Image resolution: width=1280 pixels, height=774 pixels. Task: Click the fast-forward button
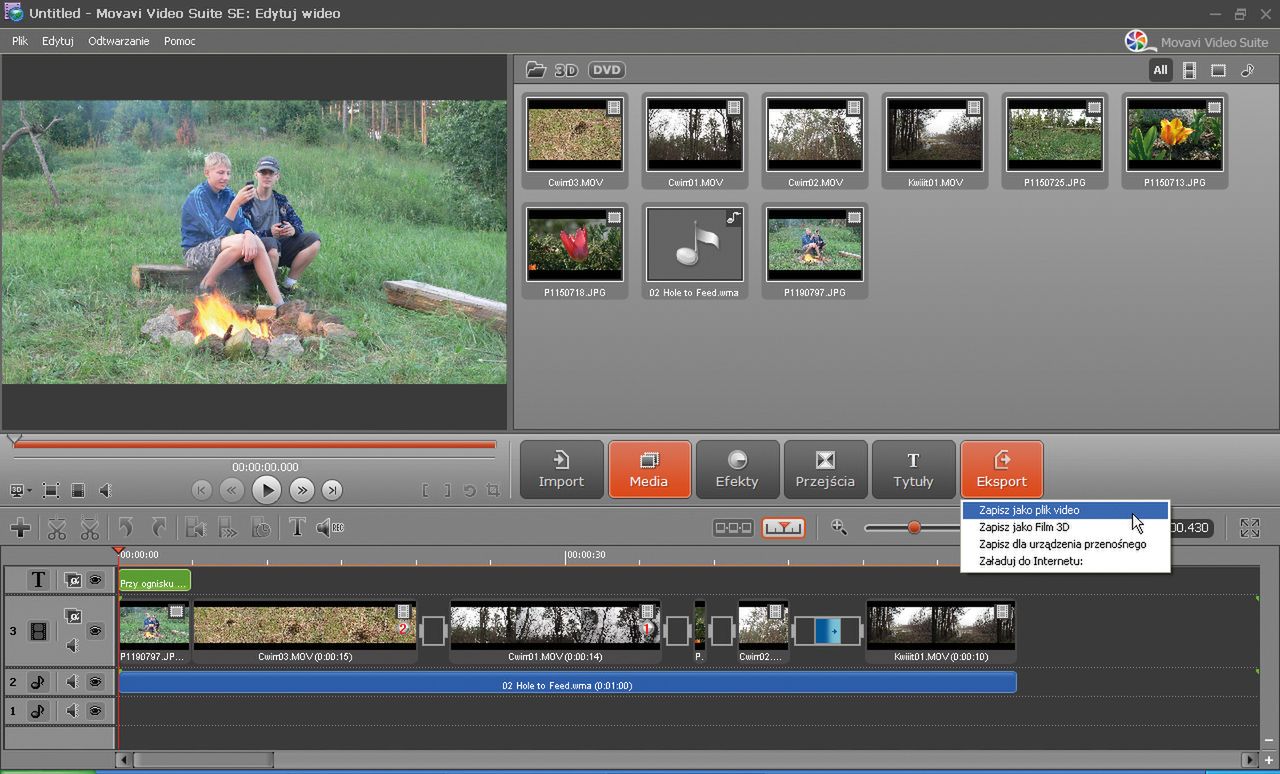[301, 490]
